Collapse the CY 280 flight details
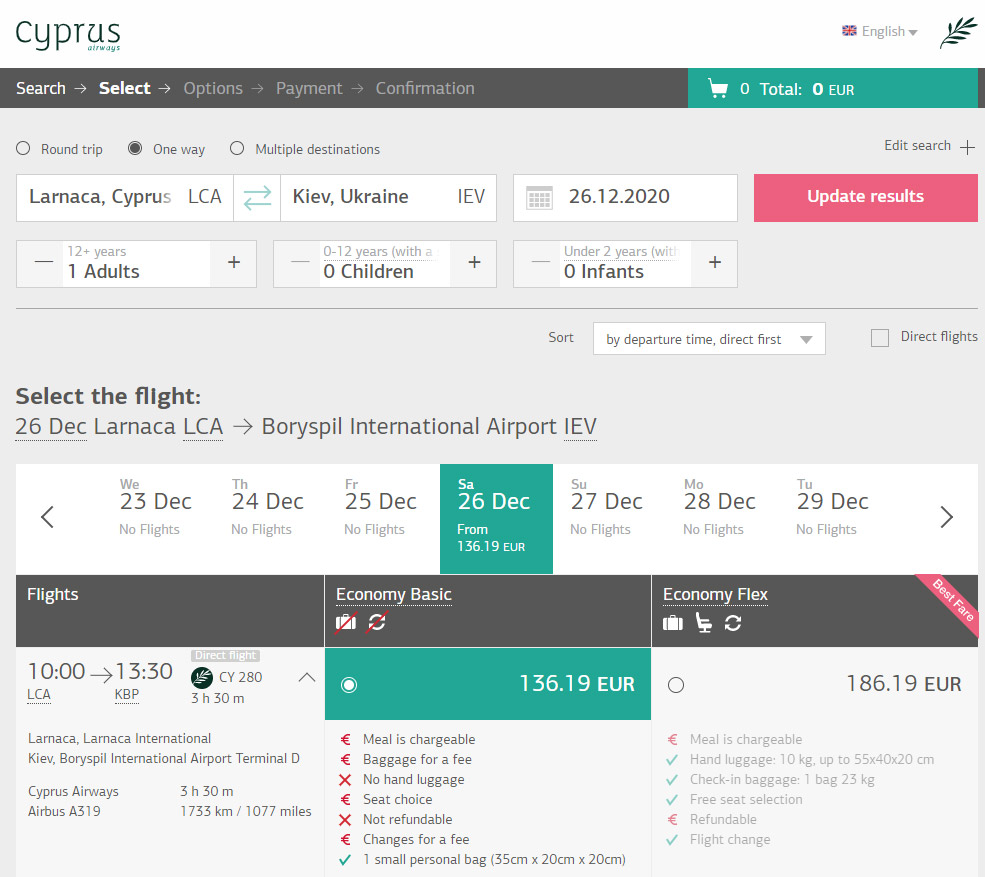 click(x=307, y=677)
